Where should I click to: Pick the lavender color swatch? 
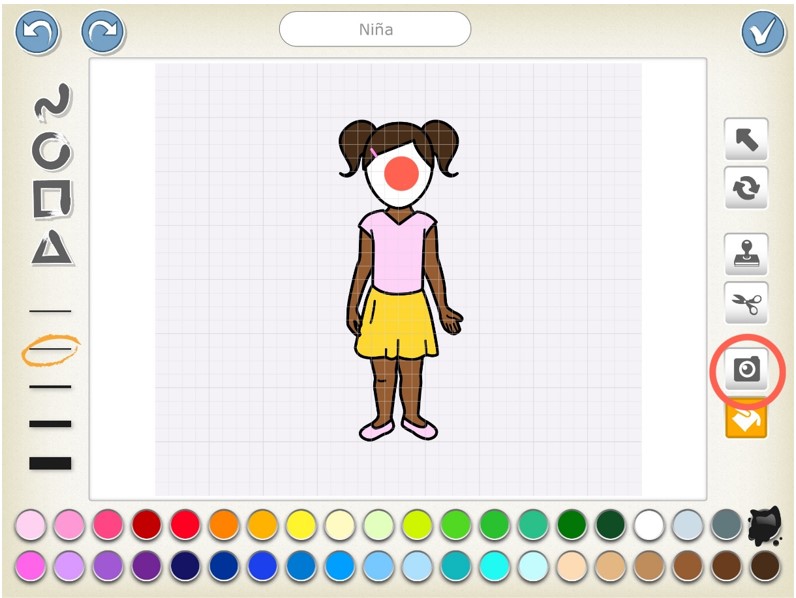click(x=69, y=566)
